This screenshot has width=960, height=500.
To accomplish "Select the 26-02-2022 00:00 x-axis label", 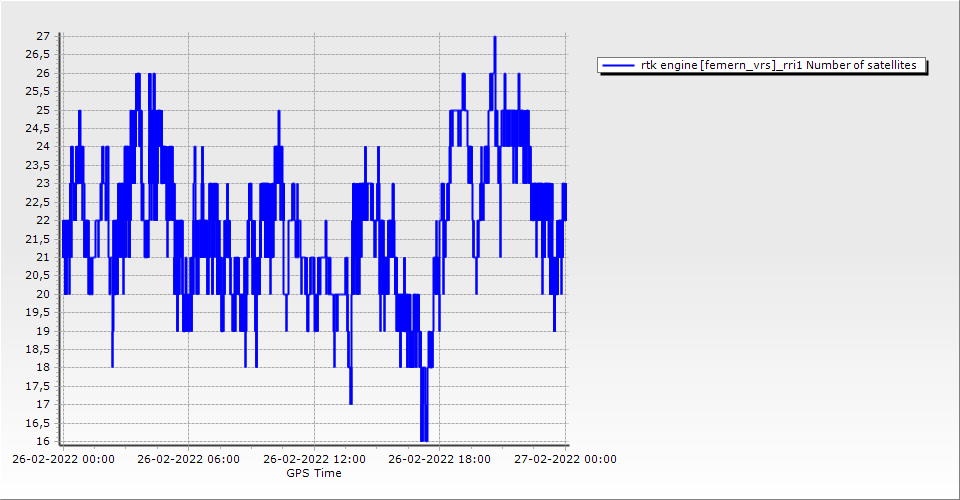I will click(62, 459).
